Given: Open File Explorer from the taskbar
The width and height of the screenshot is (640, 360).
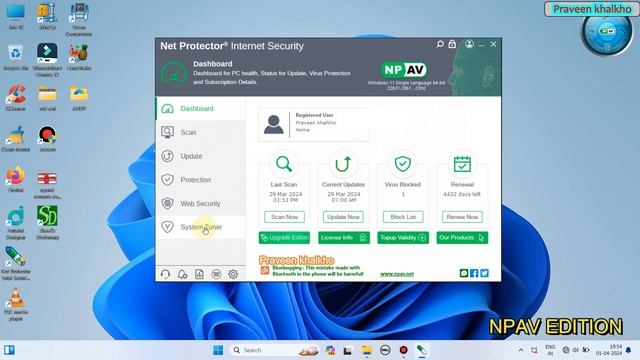Looking at the screenshot, I should click(x=367, y=350).
